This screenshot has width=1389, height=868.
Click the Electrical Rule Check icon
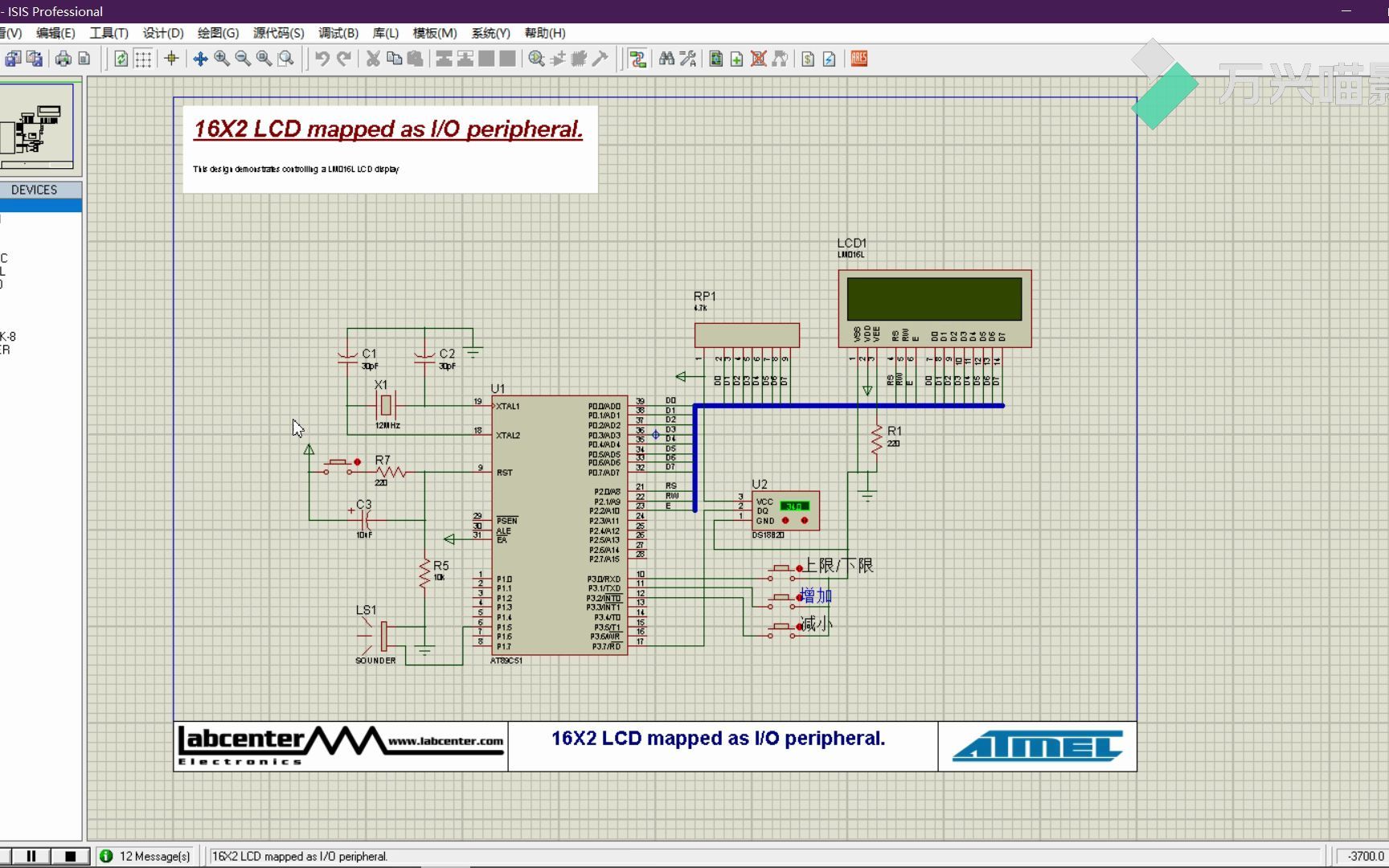pos(830,59)
